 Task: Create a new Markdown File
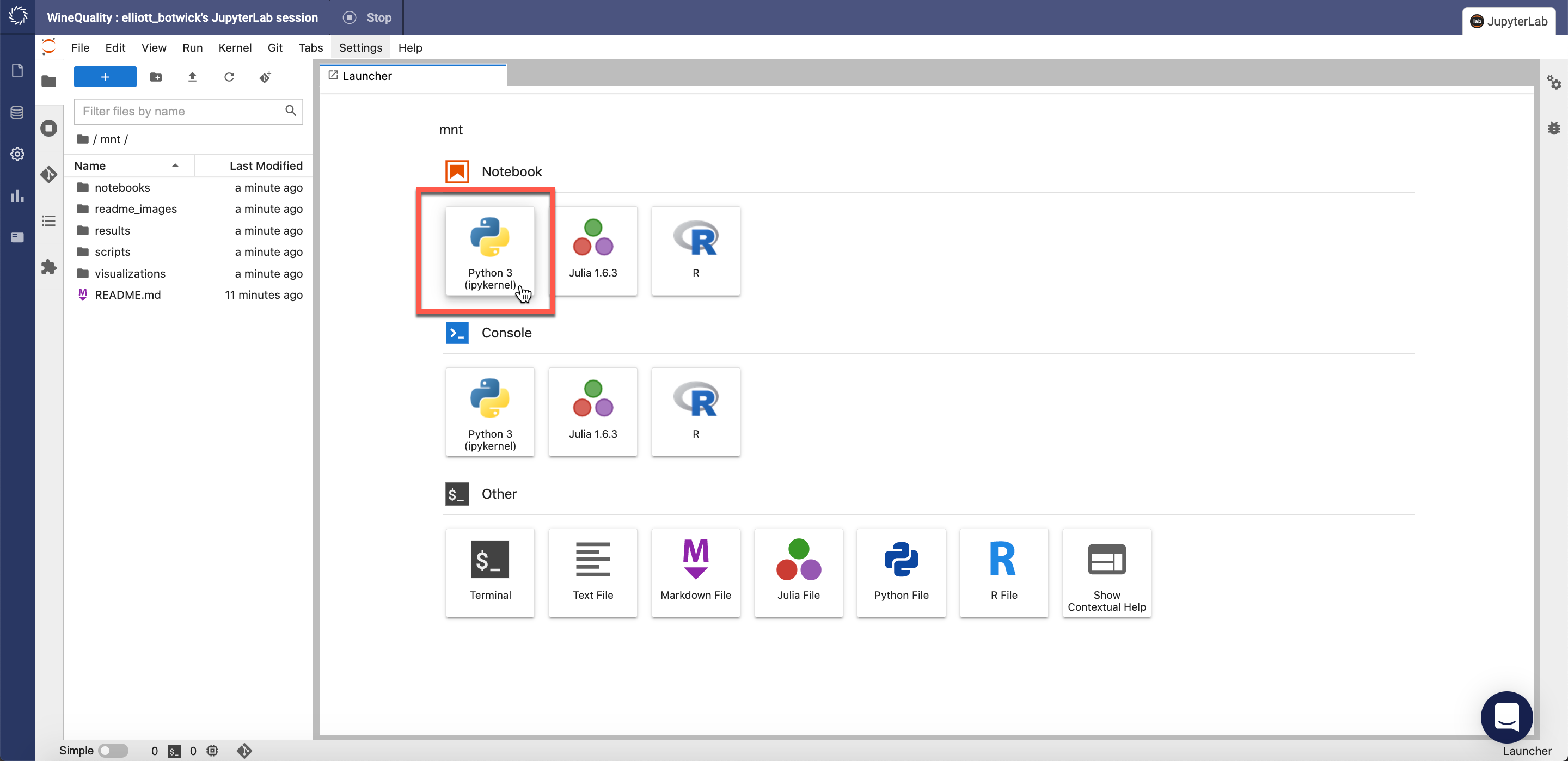695,572
